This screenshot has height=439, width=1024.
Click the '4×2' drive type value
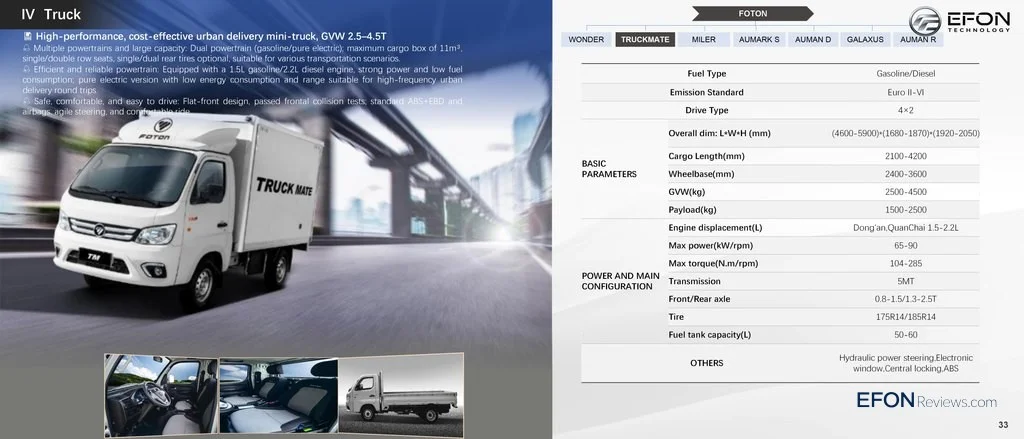905,110
